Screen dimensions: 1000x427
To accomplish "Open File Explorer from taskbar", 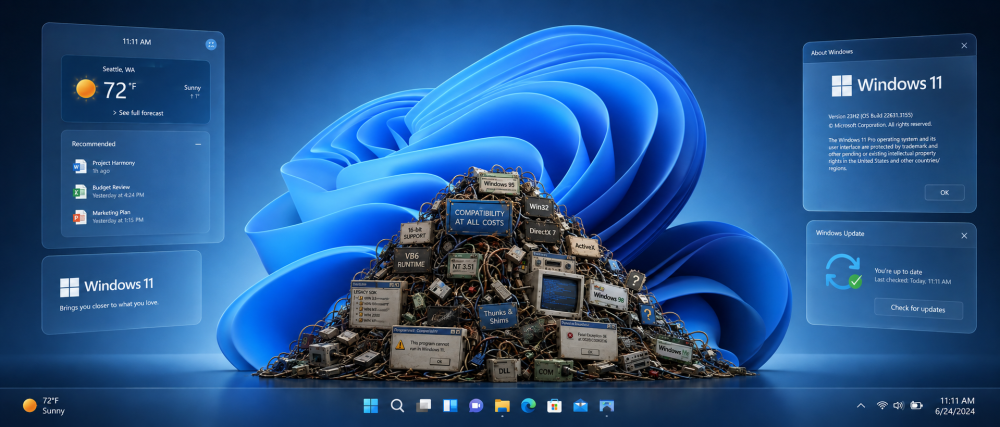I will [x=502, y=405].
